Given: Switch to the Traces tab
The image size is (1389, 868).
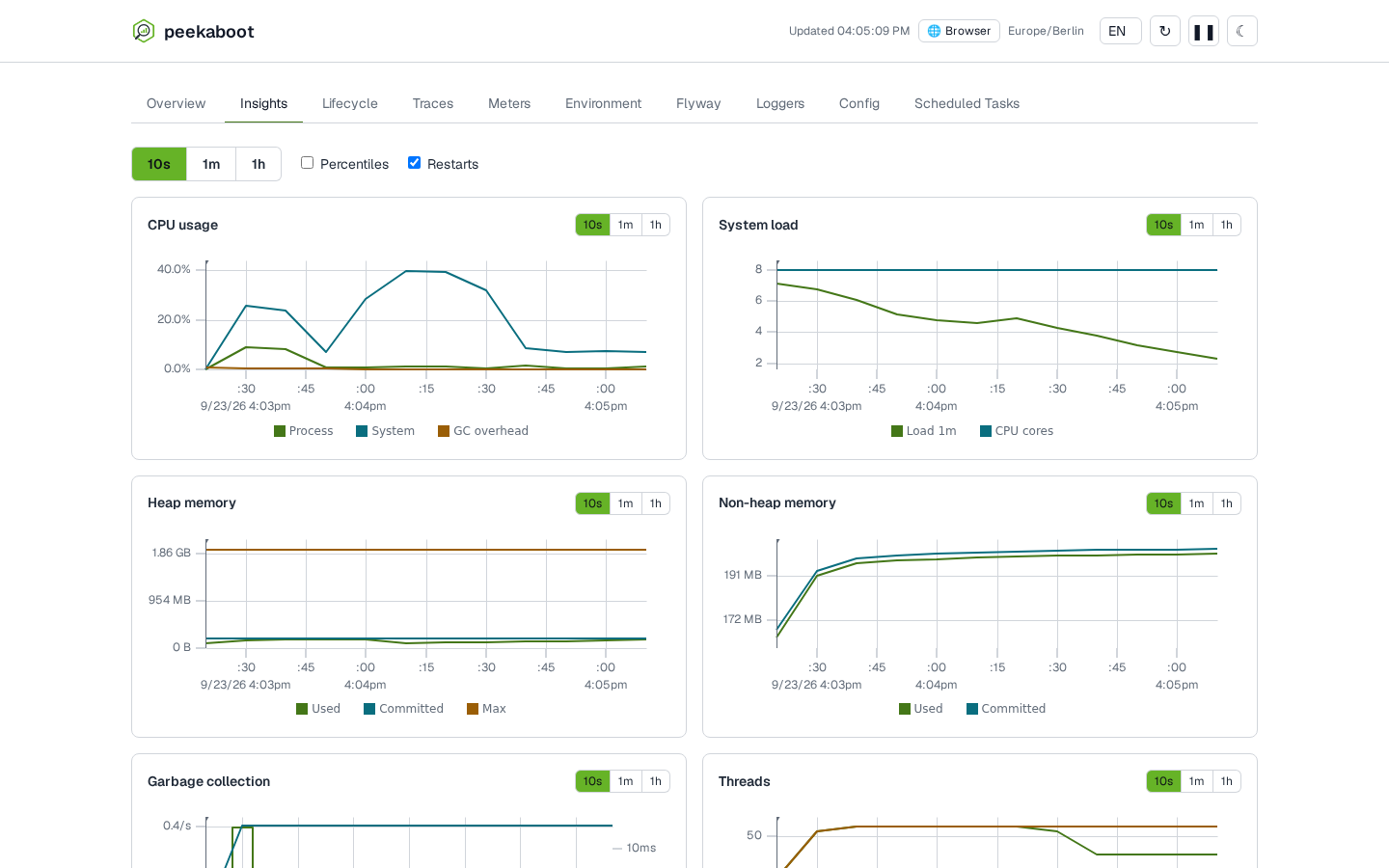Looking at the screenshot, I should pos(433,103).
